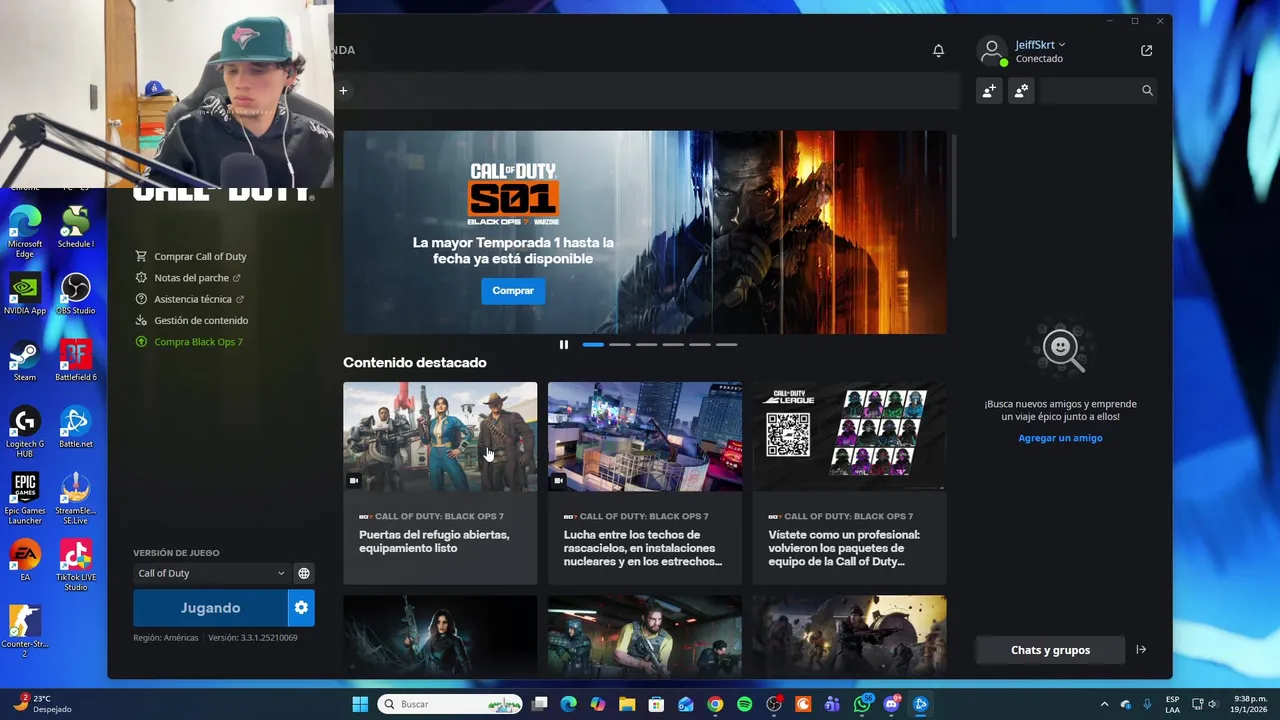Click the add friend icon

(x=989, y=90)
